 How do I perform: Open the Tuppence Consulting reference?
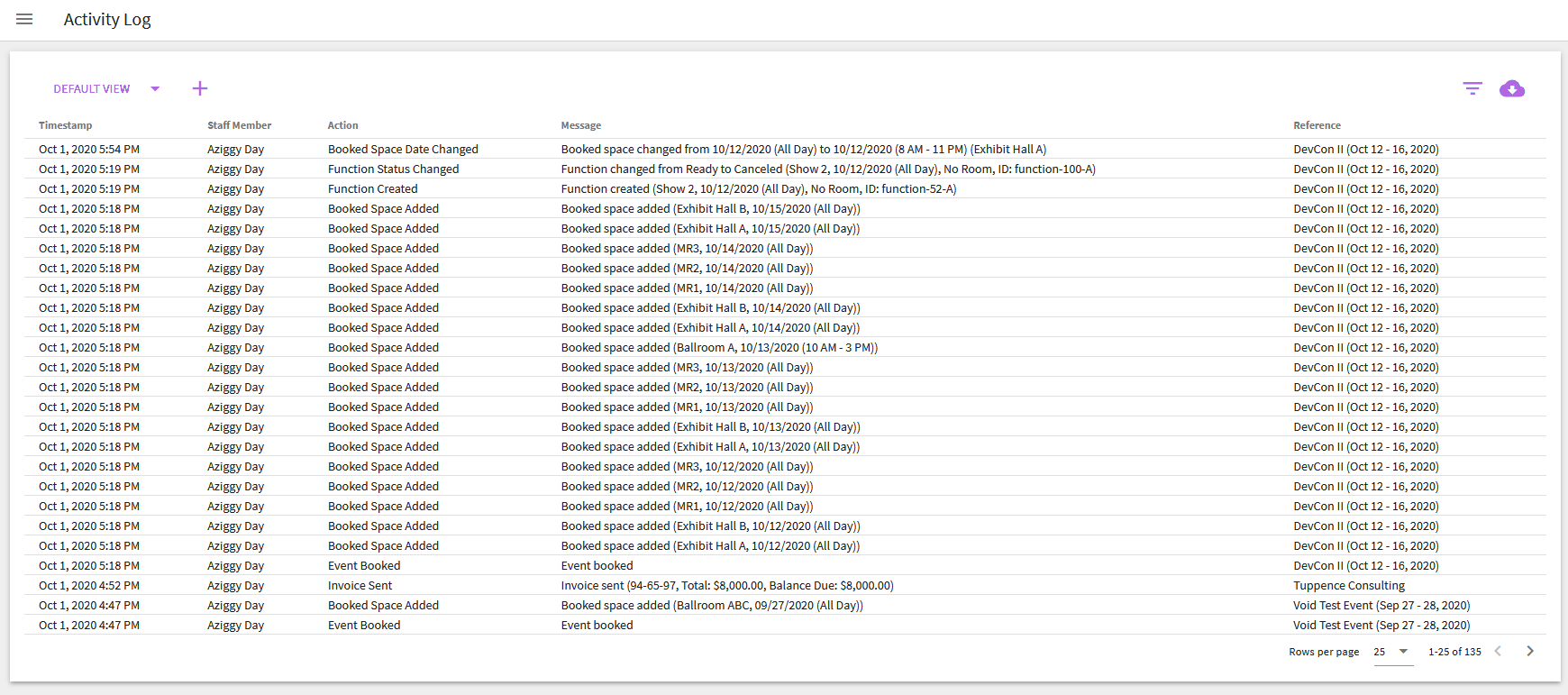click(x=1349, y=585)
